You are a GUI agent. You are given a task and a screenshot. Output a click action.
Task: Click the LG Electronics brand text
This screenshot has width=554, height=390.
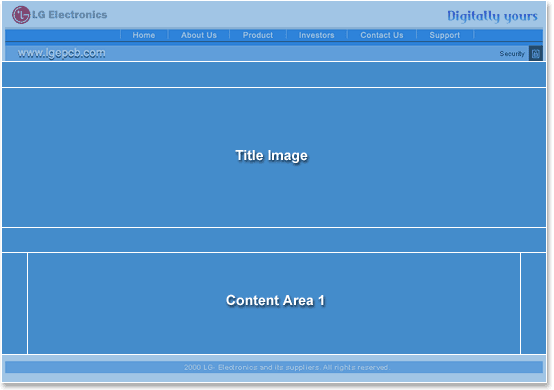point(70,14)
